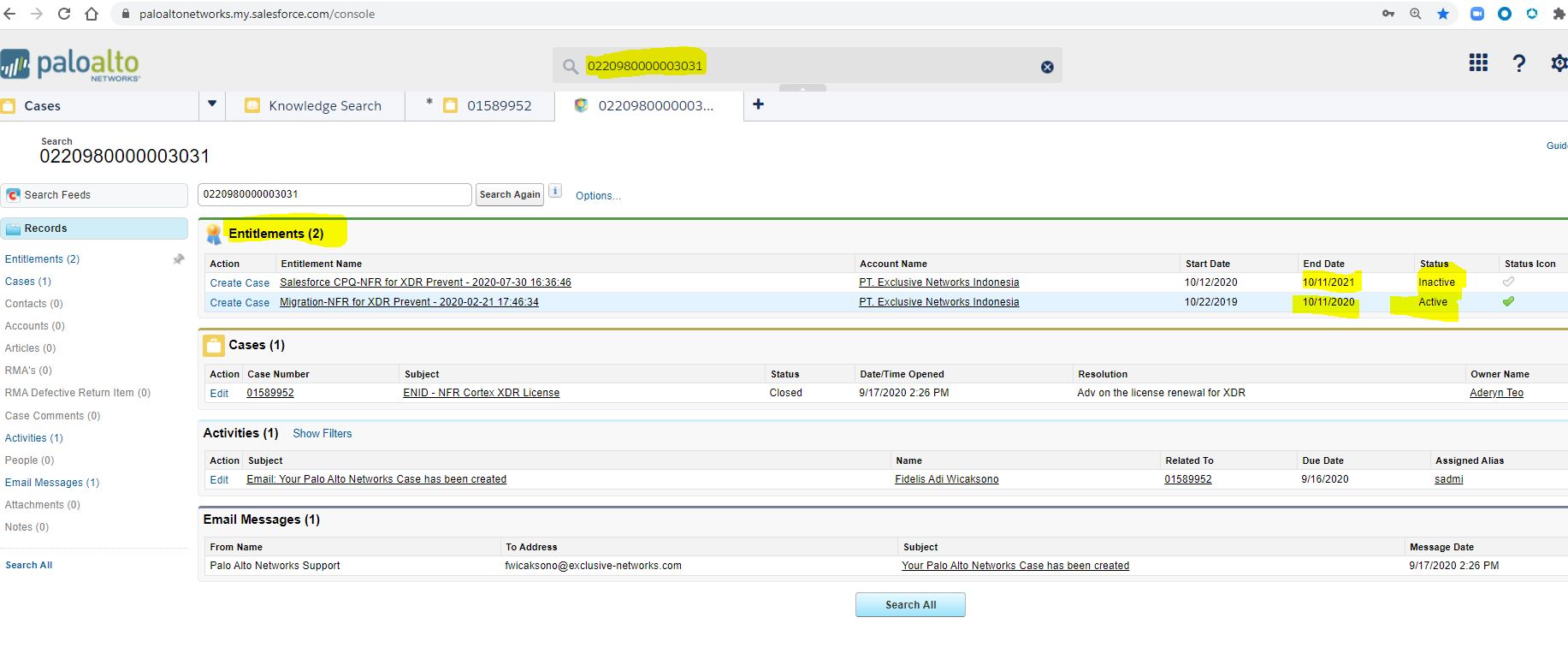This screenshot has height=665, width=1568.
Task: Select Records in the sidebar
Action: [94, 229]
